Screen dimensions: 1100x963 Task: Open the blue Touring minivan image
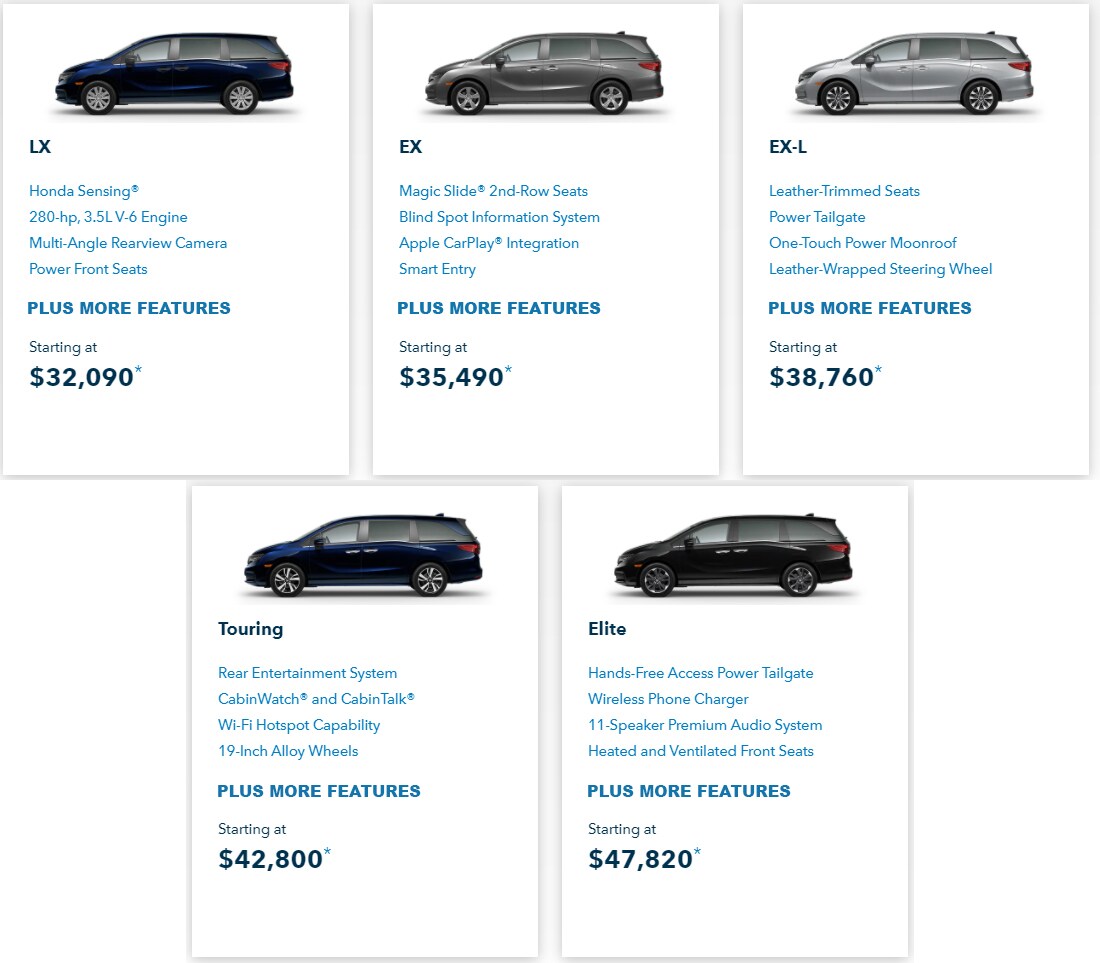click(363, 555)
